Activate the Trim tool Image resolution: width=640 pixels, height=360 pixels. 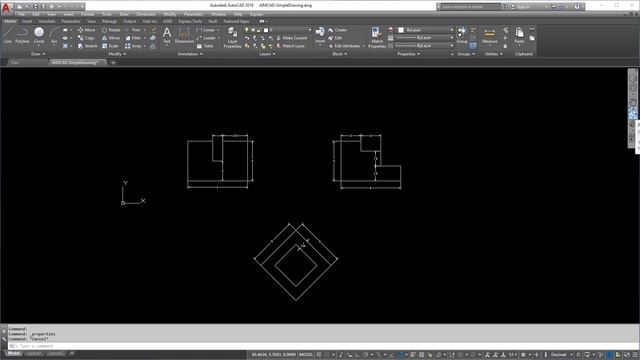[x=133, y=30]
